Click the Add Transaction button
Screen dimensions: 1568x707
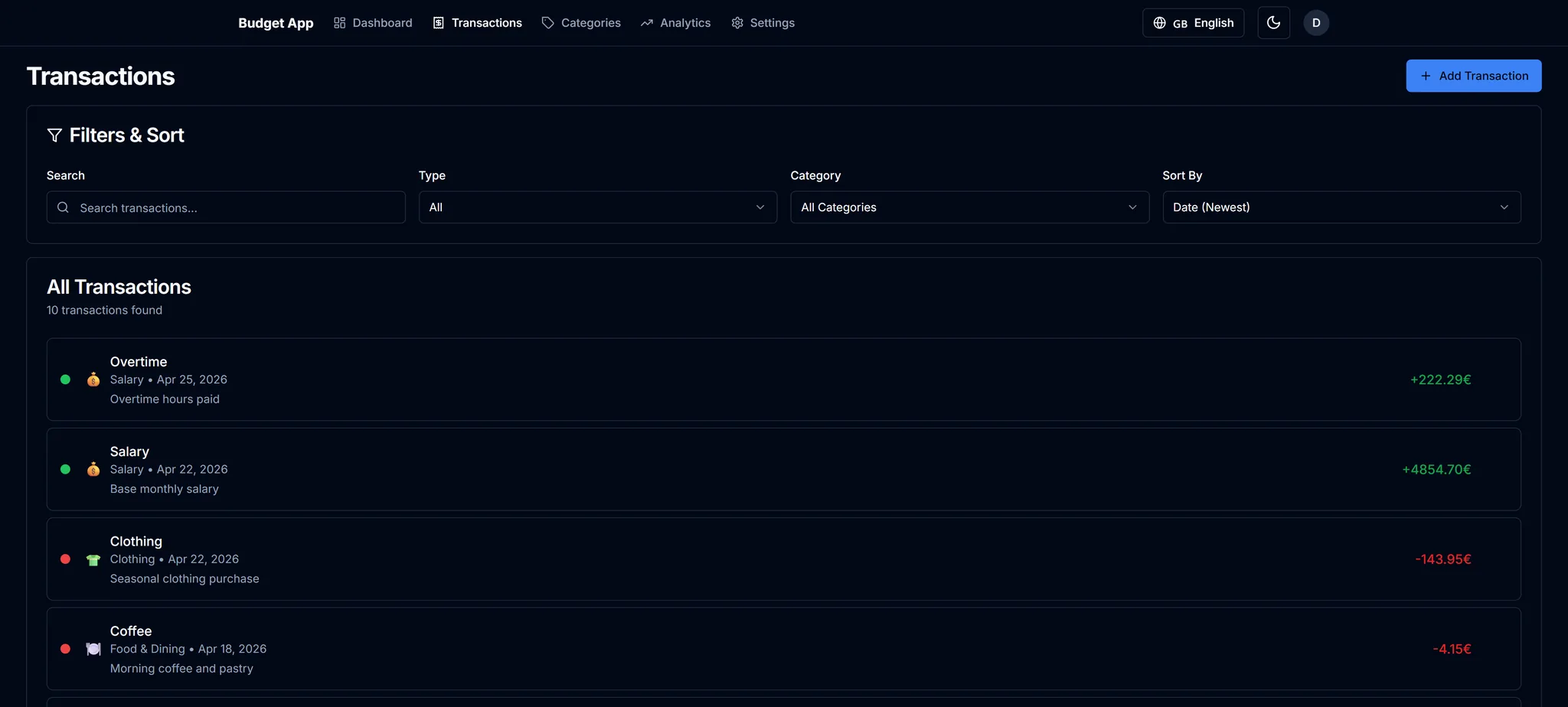pyautogui.click(x=1474, y=76)
